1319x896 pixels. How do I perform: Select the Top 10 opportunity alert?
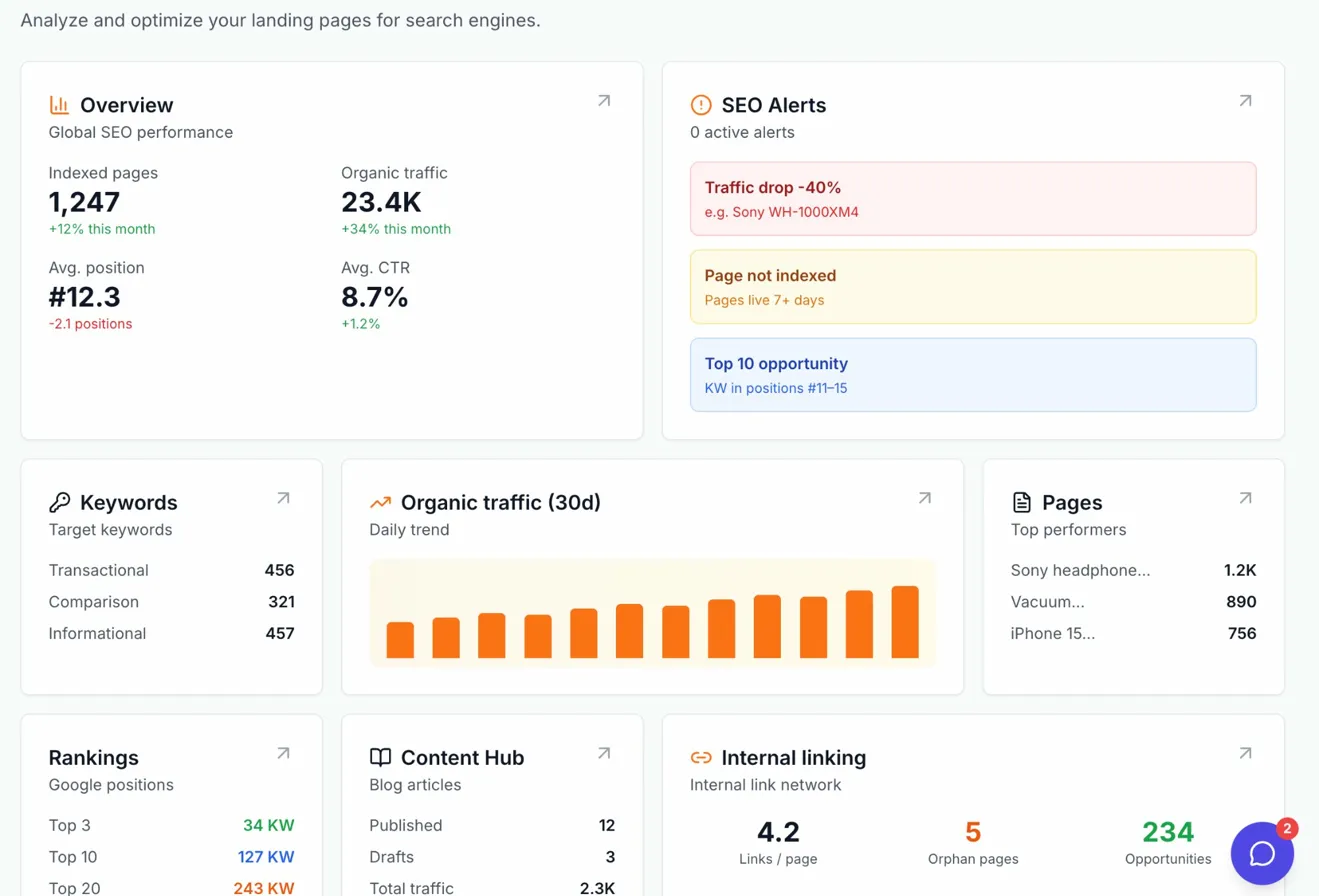coord(973,374)
